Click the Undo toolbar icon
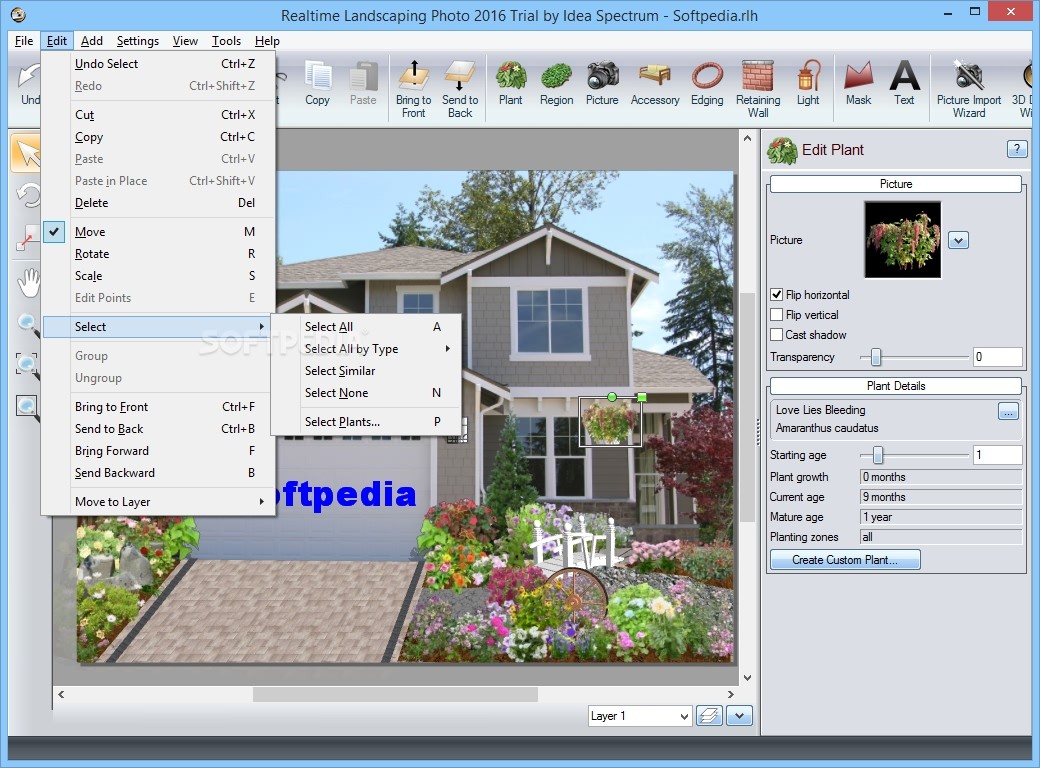Viewport: 1040px width, 768px height. (28, 84)
